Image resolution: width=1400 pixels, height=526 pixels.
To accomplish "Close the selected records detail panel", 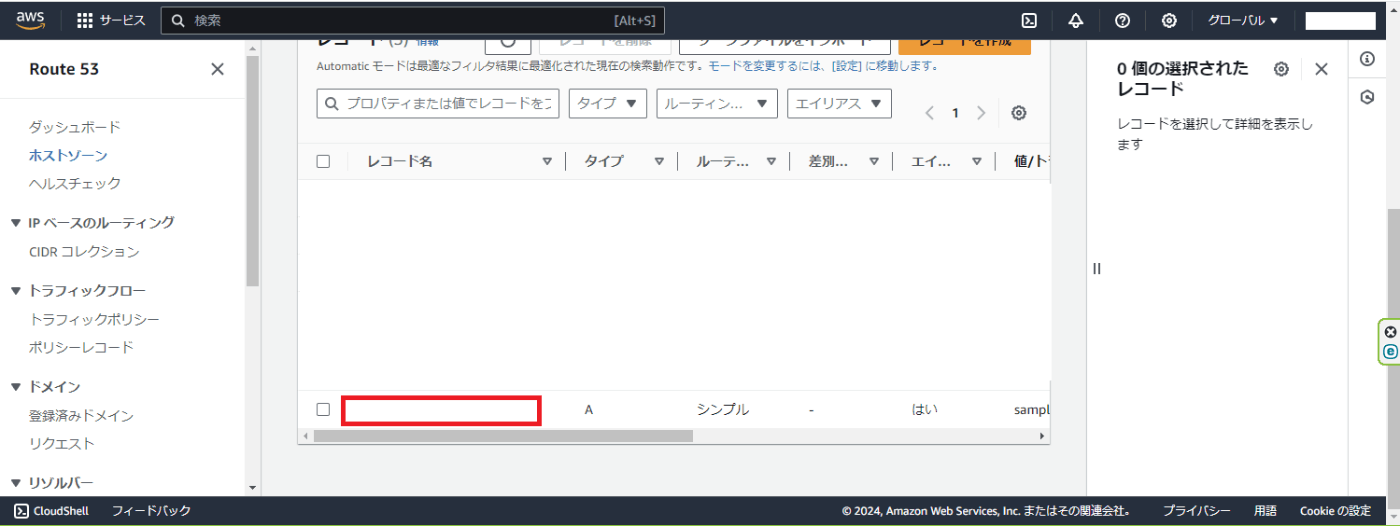I will 1321,69.
